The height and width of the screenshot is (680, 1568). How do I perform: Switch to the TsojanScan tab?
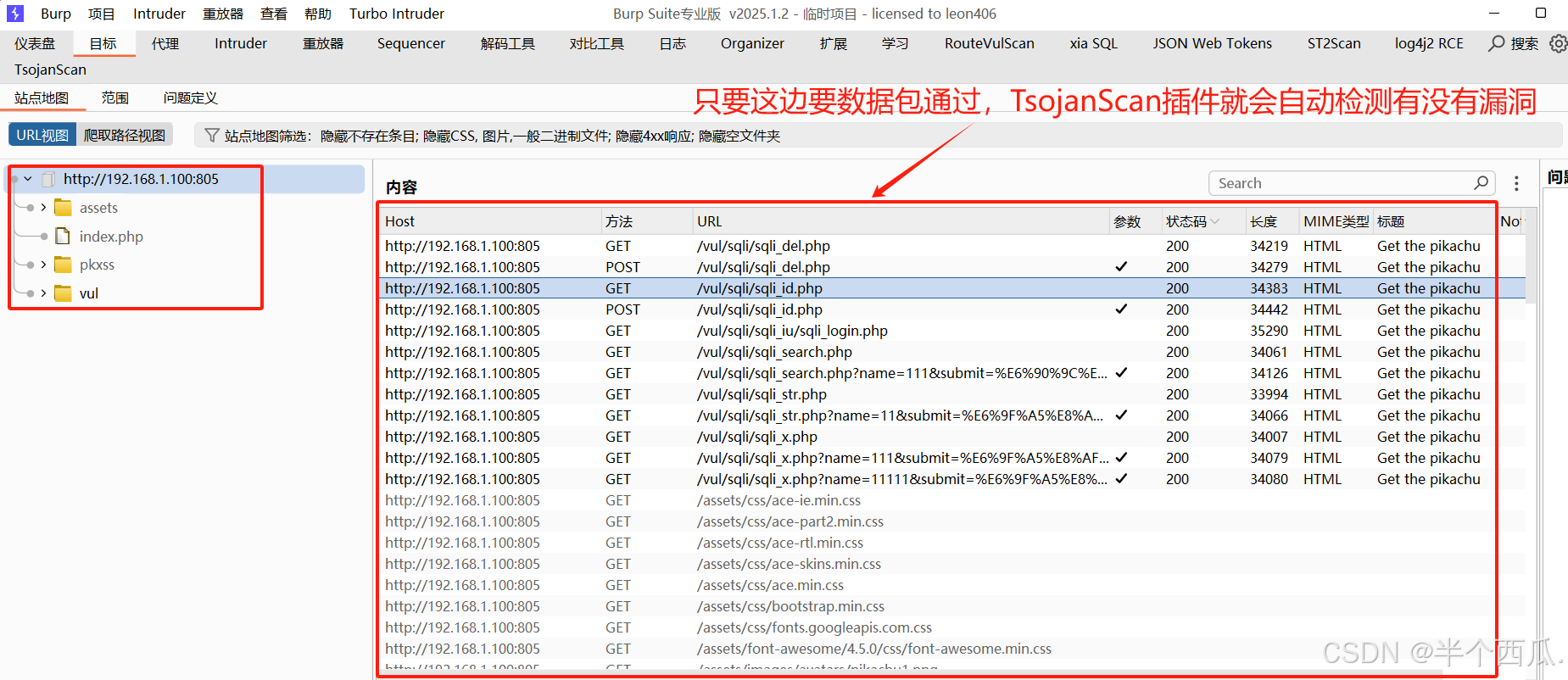(x=50, y=70)
